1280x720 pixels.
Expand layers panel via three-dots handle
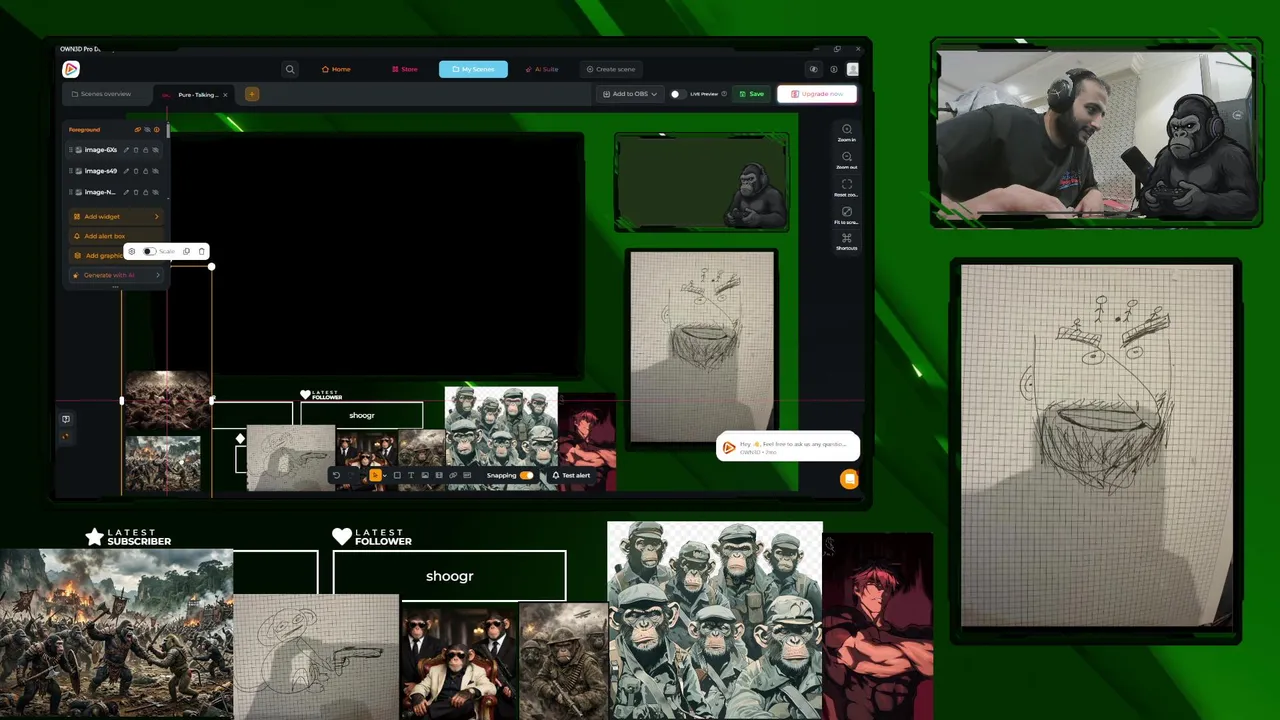[115, 288]
